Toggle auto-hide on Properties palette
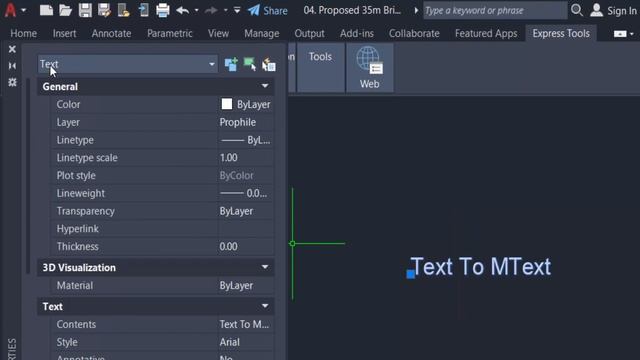 point(12,66)
